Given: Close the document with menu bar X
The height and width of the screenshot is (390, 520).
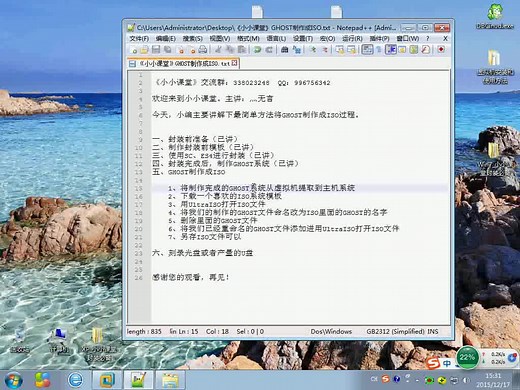Looking at the screenshot, I should (445, 39).
